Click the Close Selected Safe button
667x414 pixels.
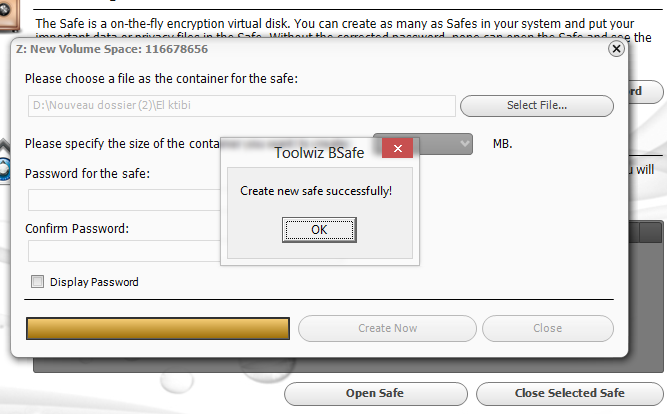coord(570,393)
